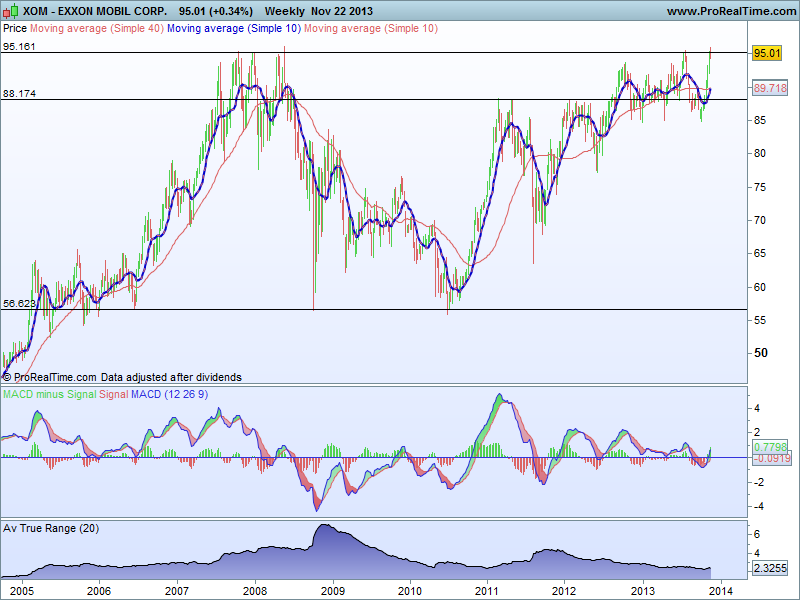Click the 0.7798 MACD value tag
Viewport: 800px width, 600px height.
pos(770,447)
